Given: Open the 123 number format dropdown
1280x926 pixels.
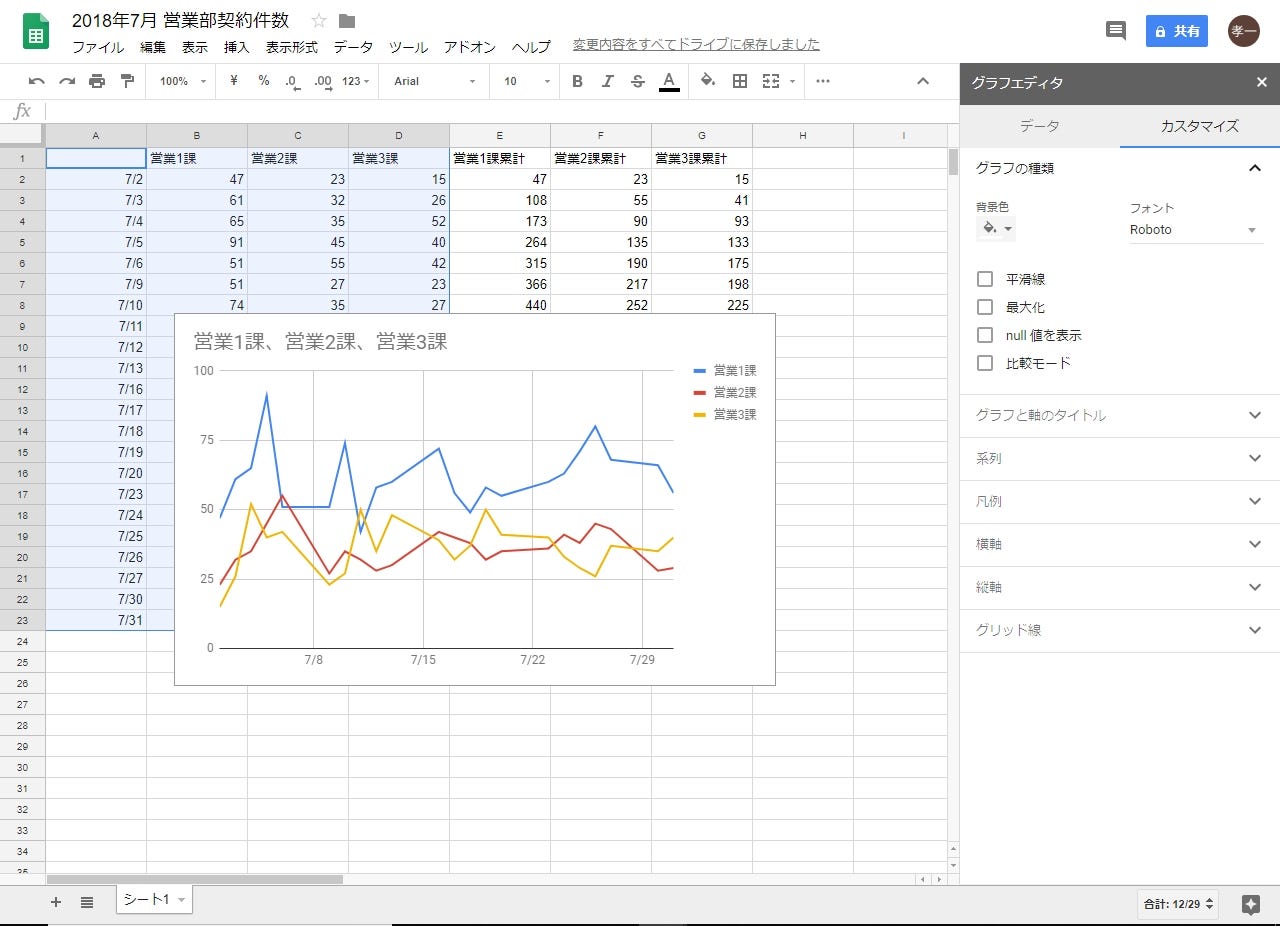Looking at the screenshot, I should click(356, 81).
